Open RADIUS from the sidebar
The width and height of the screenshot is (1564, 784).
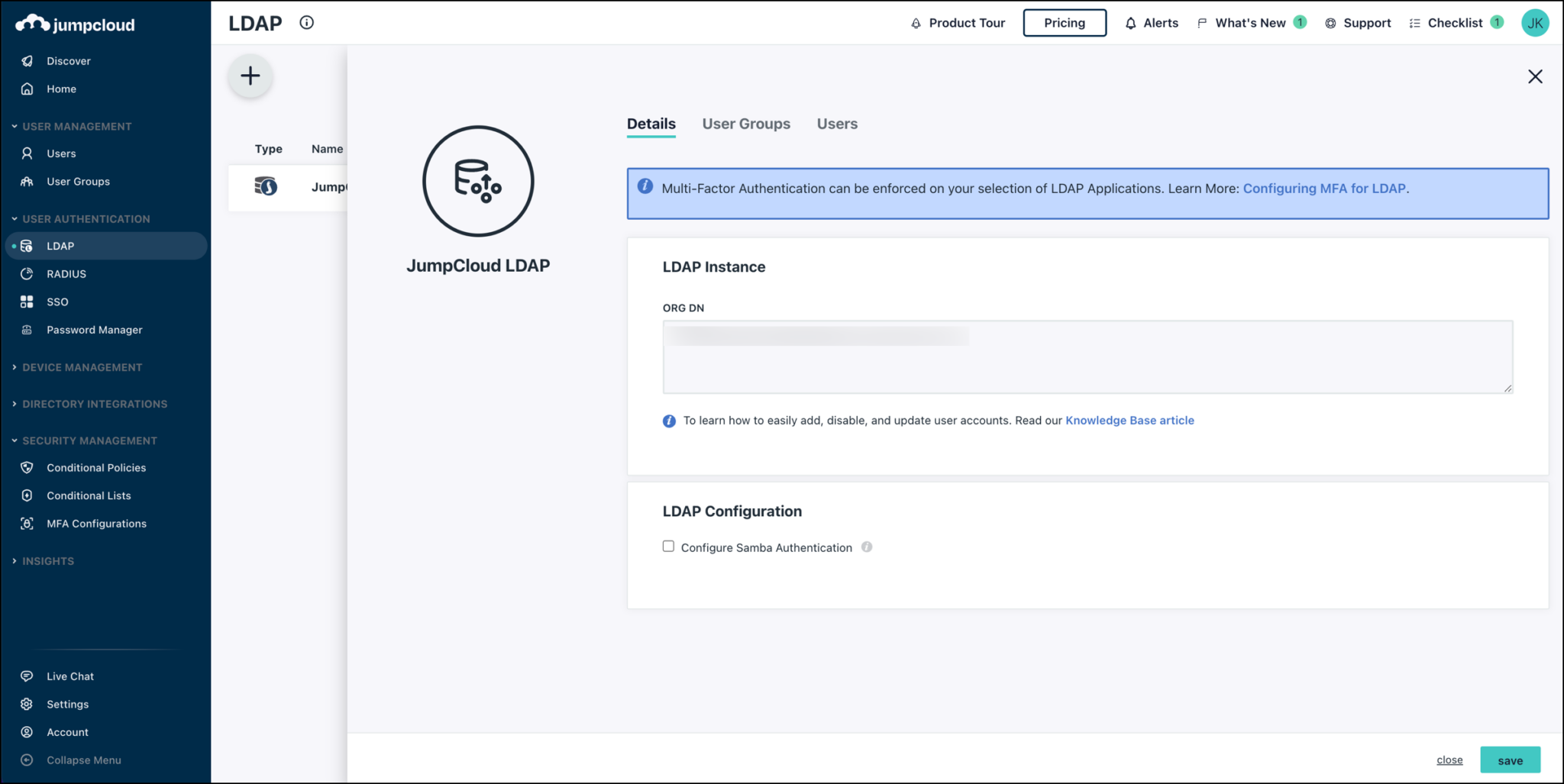(66, 273)
